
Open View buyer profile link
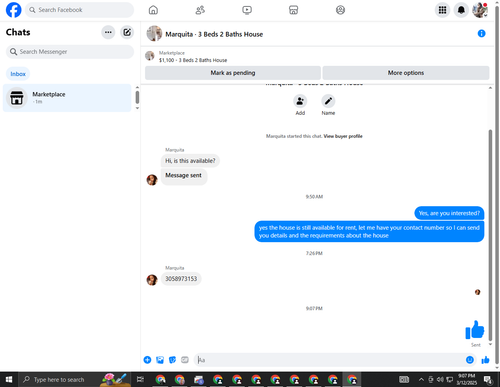(x=343, y=136)
